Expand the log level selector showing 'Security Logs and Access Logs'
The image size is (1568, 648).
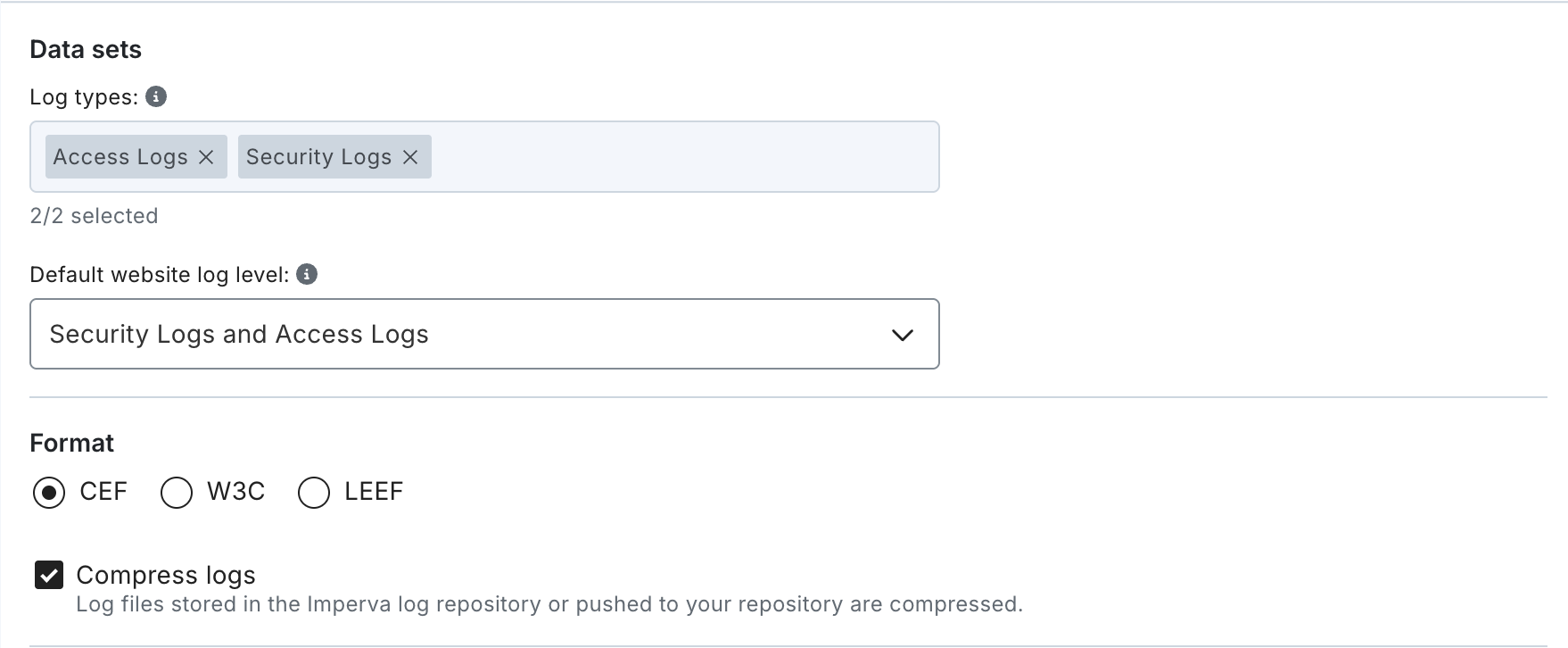(x=484, y=334)
